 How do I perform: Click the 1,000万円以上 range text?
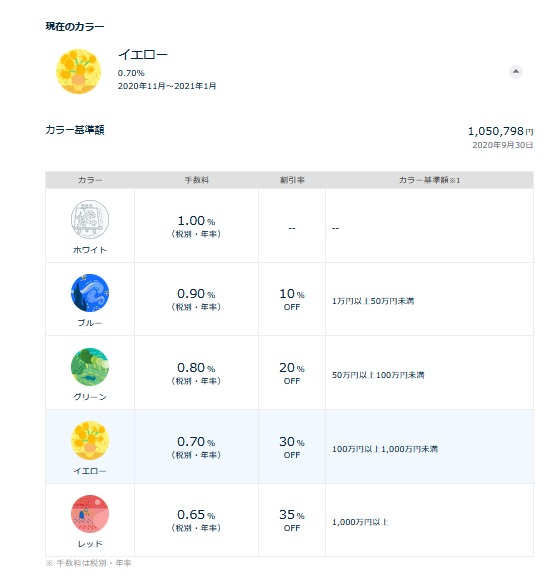(x=360, y=522)
